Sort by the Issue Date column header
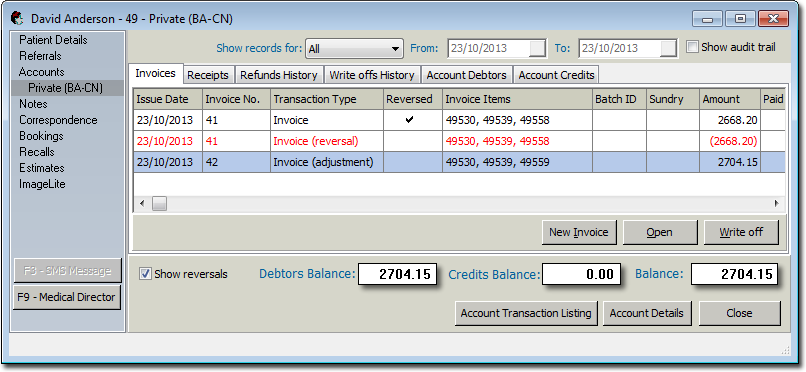Screen dimensions: 806x372 [168, 99]
